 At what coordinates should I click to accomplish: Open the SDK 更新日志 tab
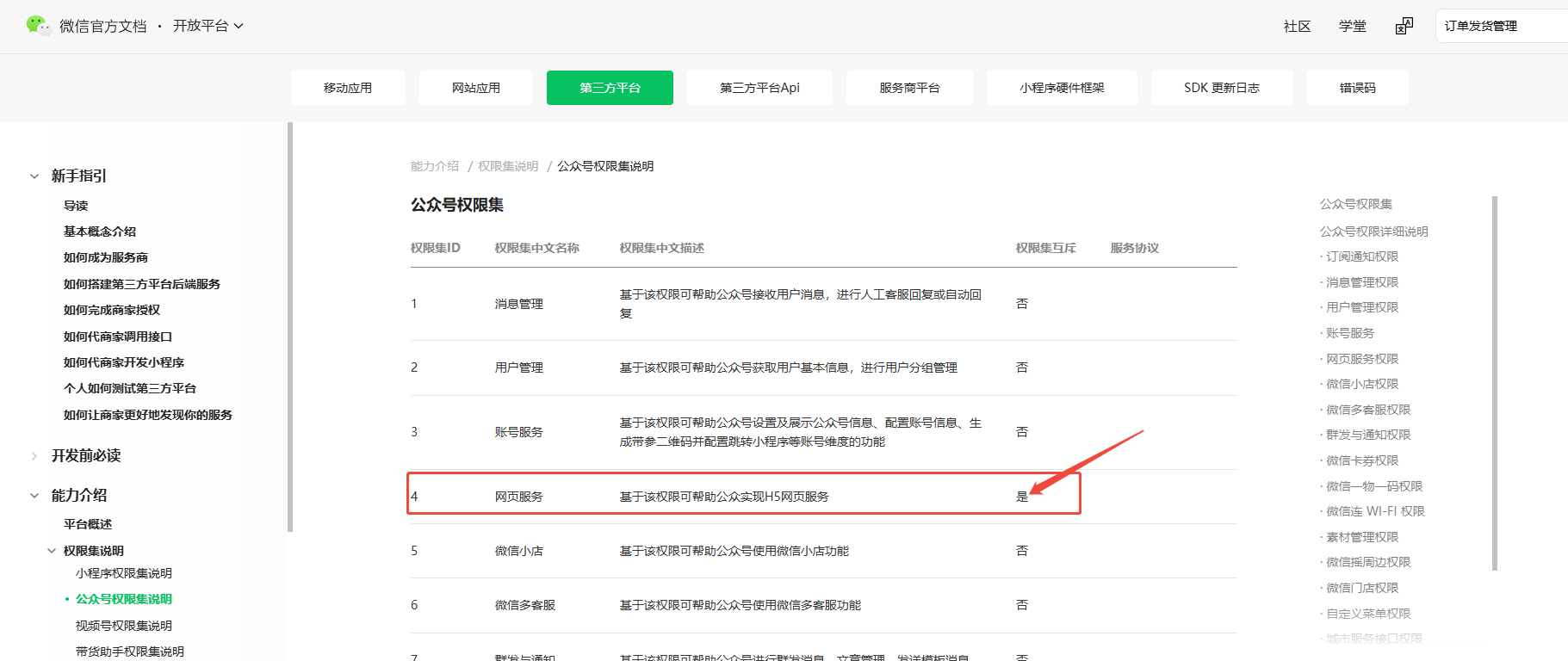coord(1222,88)
